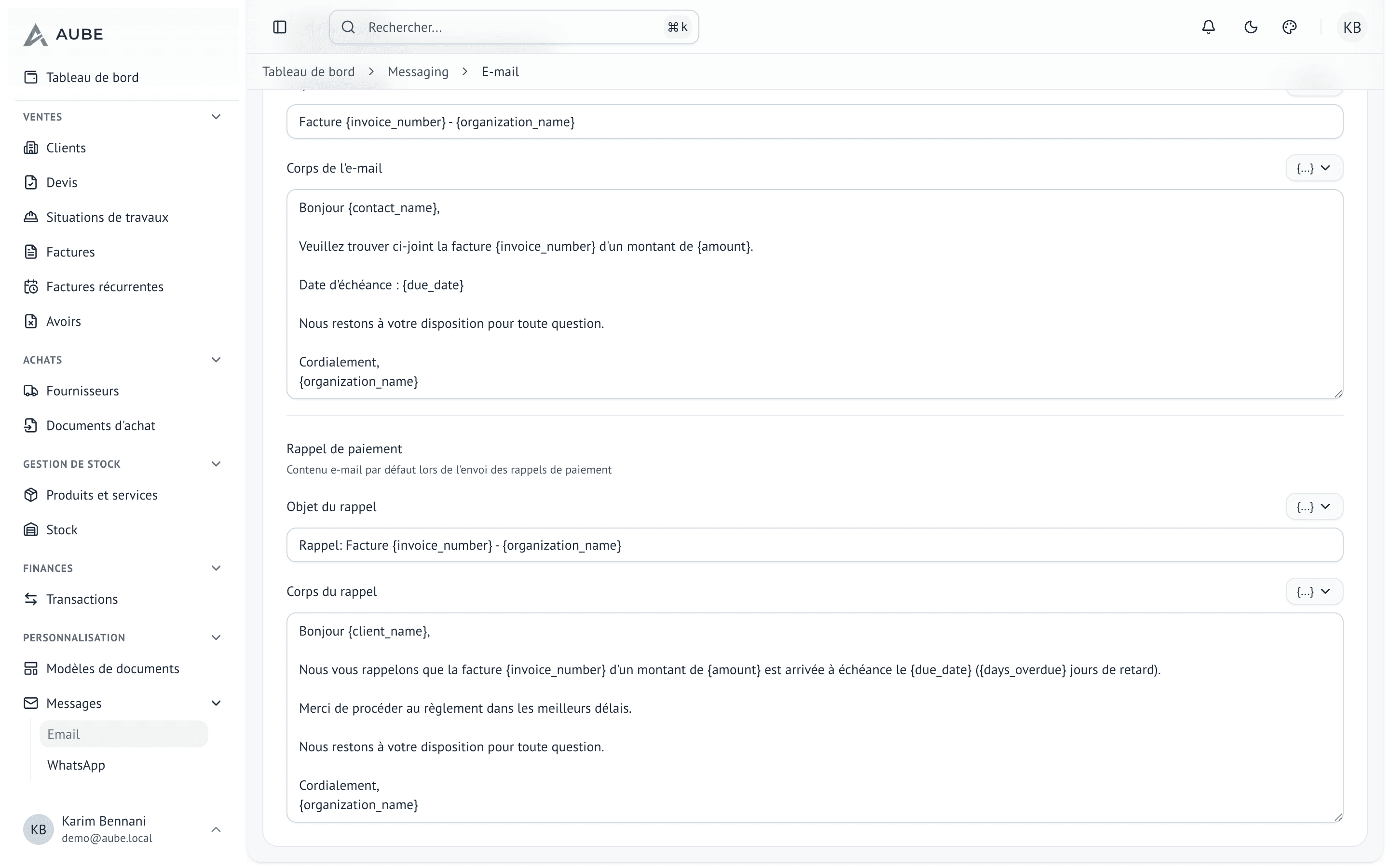Open the theme palette icon
The image size is (1389, 868).
[1289, 27]
